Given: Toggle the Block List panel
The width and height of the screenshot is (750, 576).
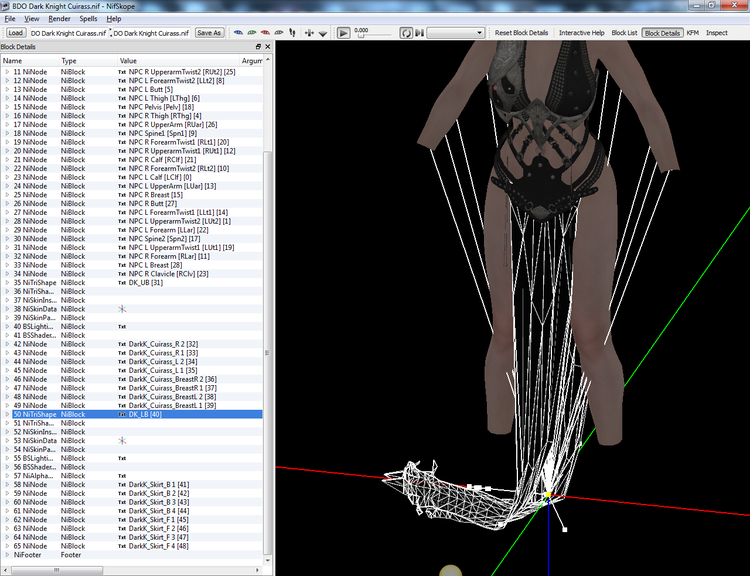Looking at the screenshot, I should pyautogui.click(x=624, y=33).
